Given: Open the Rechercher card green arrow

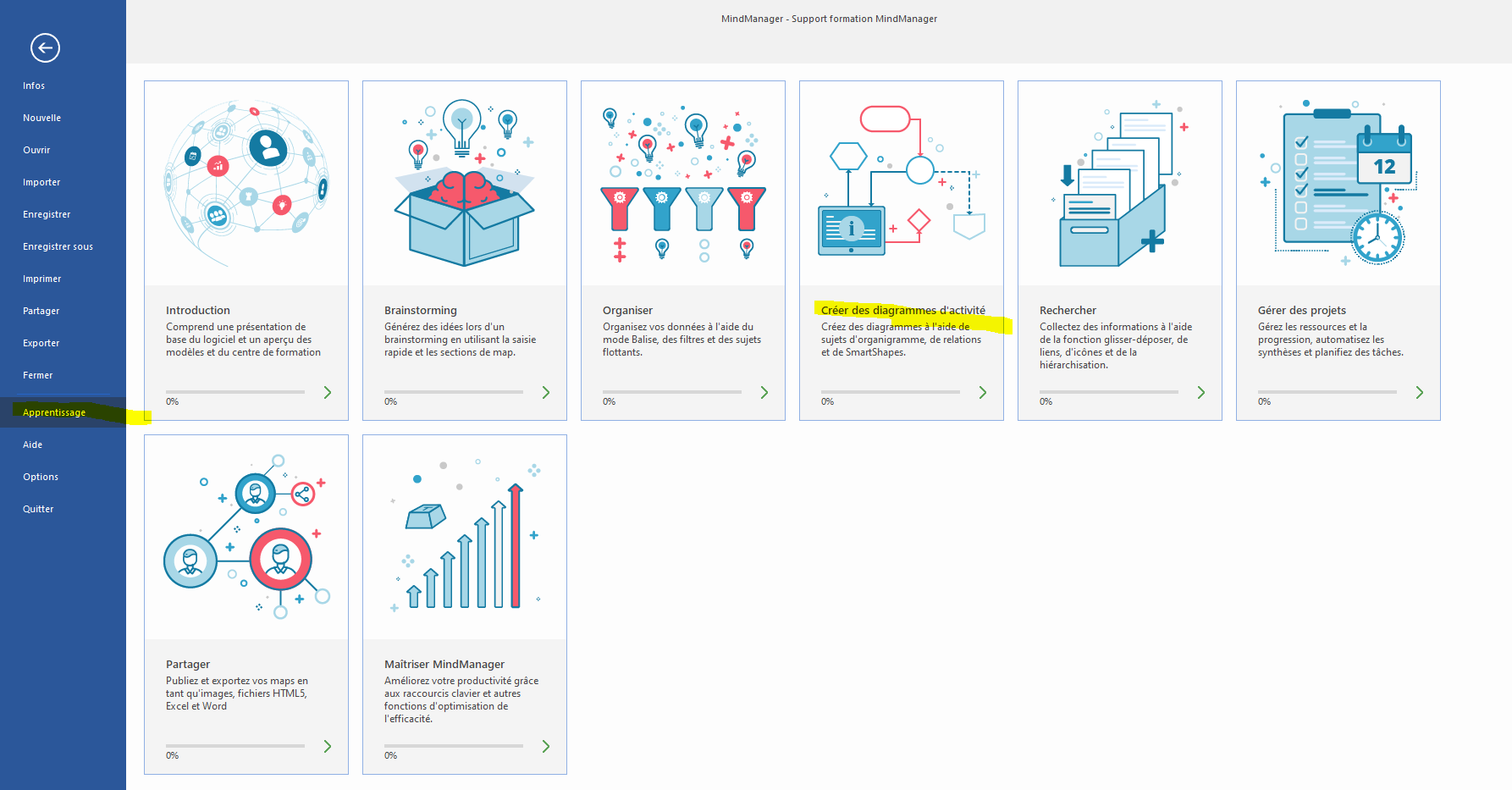Looking at the screenshot, I should pos(1201,392).
